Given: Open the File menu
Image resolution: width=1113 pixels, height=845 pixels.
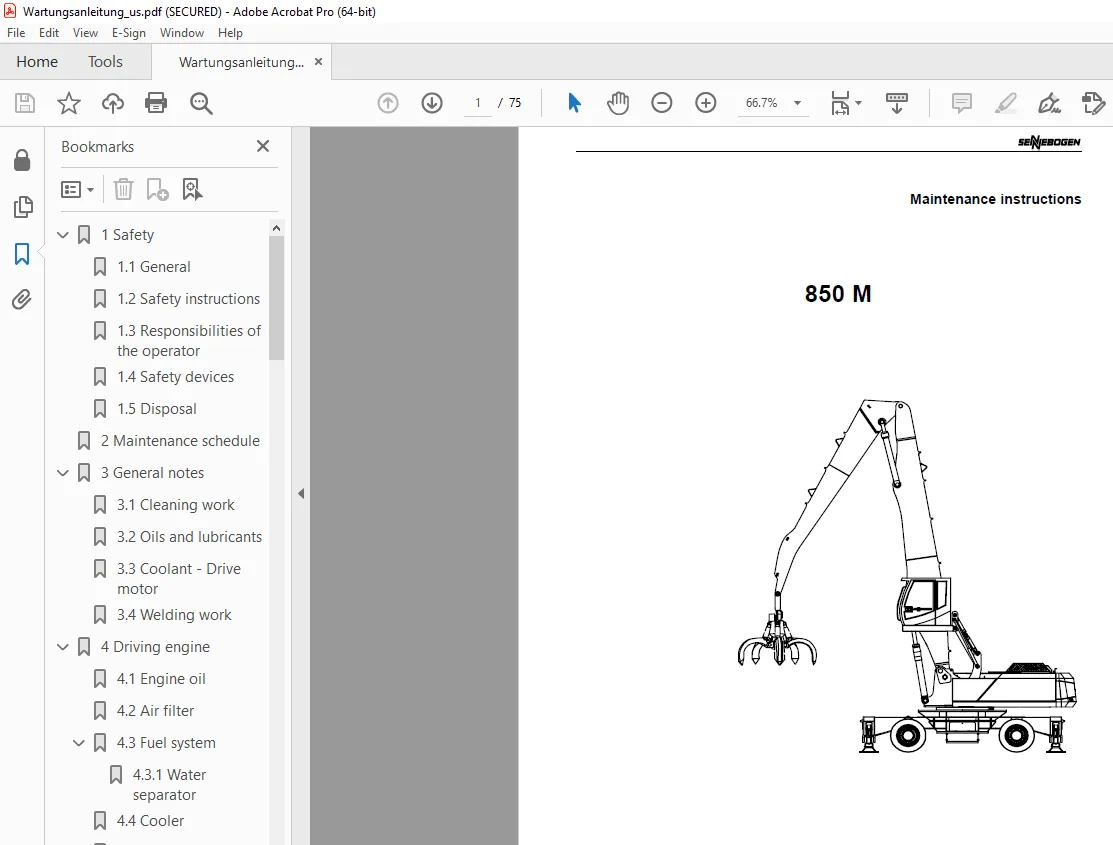Looking at the screenshot, I should [16, 33].
